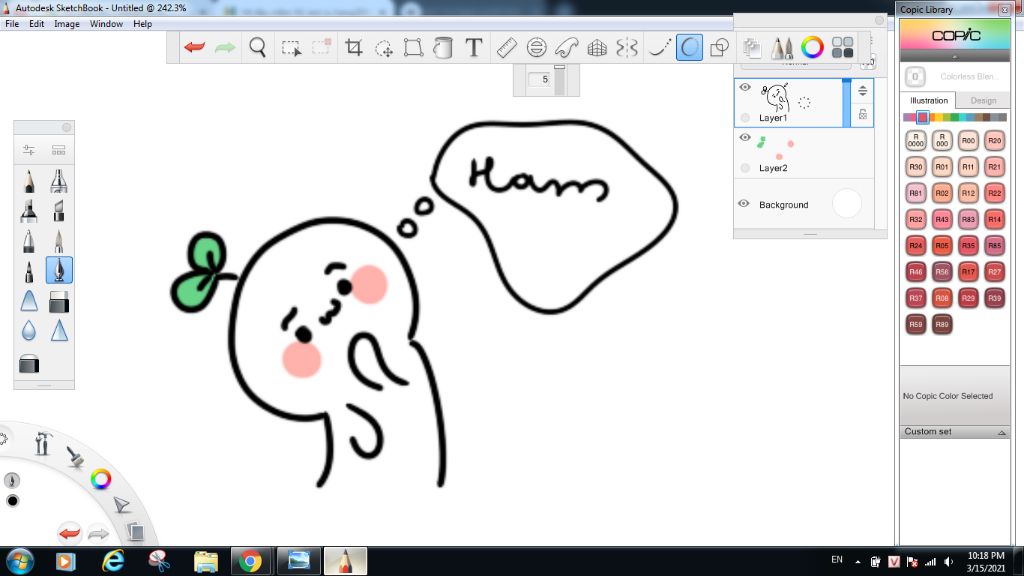Hide the Background layer eye icon

(744, 204)
